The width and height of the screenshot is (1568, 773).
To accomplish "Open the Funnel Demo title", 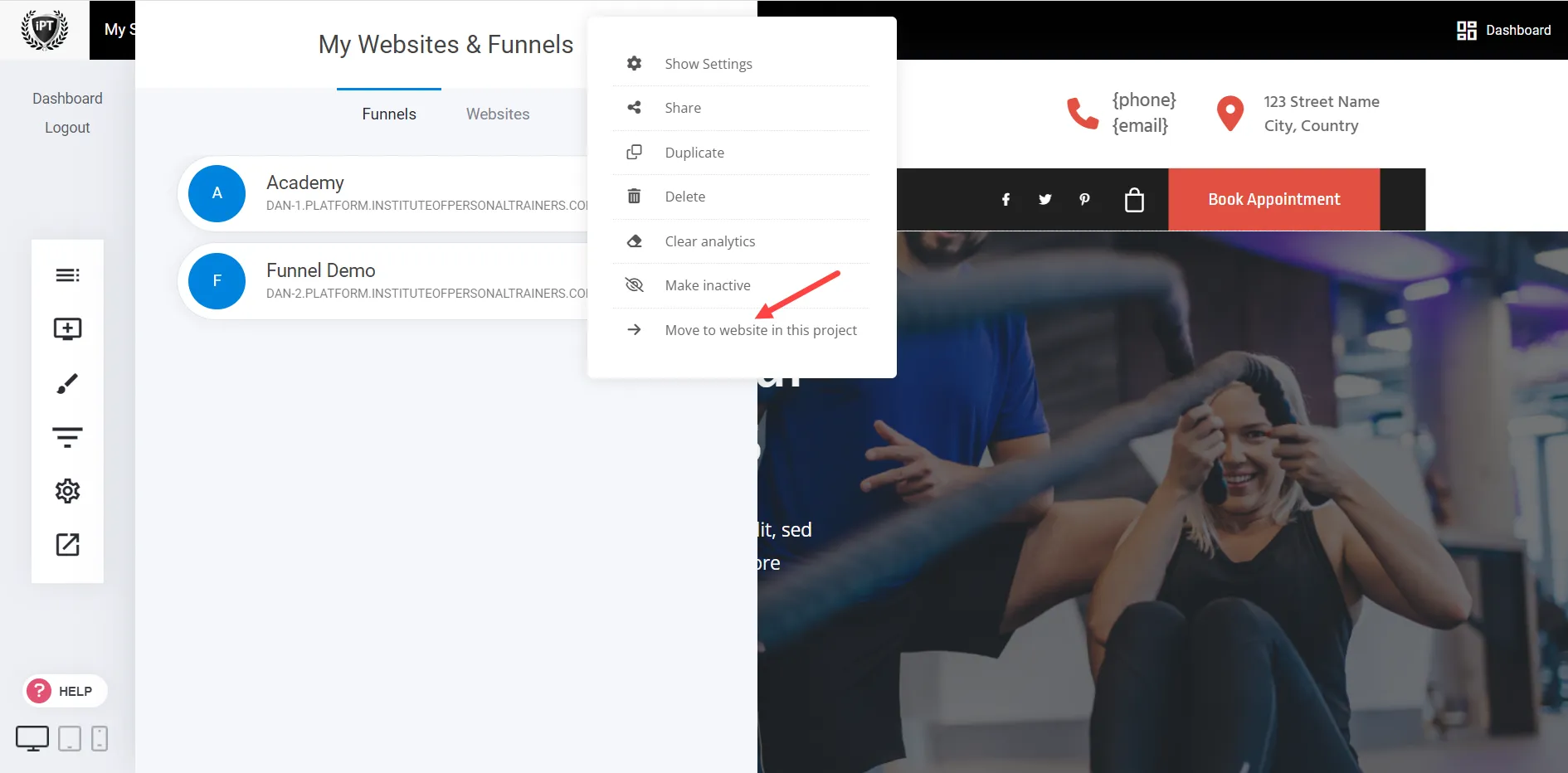I will [321, 270].
